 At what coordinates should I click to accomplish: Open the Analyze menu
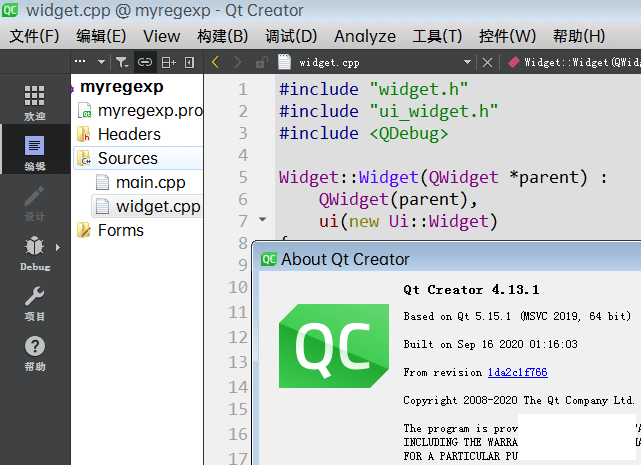pos(365,36)
